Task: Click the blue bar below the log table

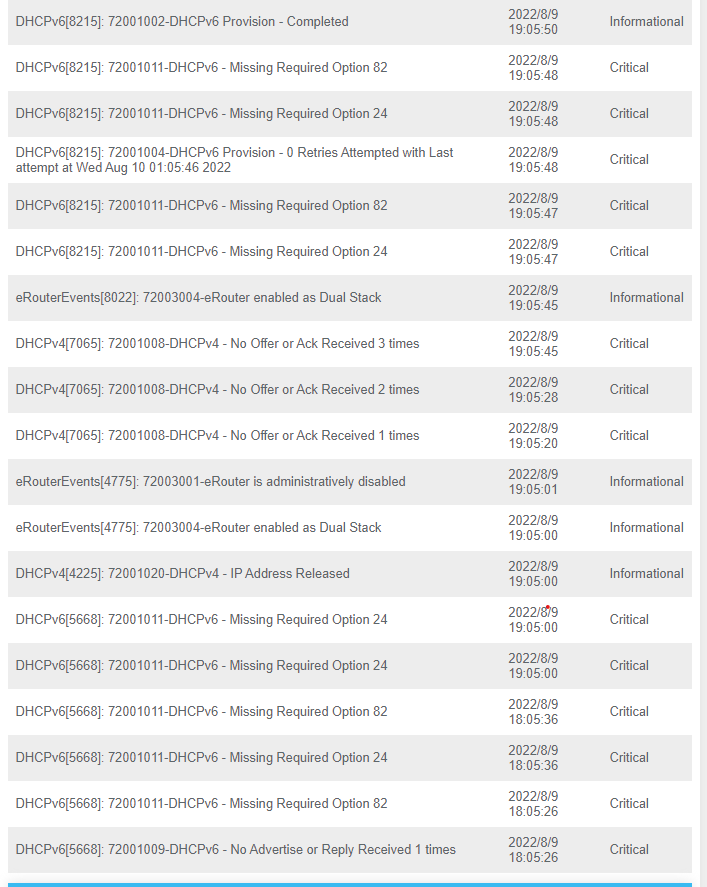Action: pyautogui.click(x=350, y=885)
